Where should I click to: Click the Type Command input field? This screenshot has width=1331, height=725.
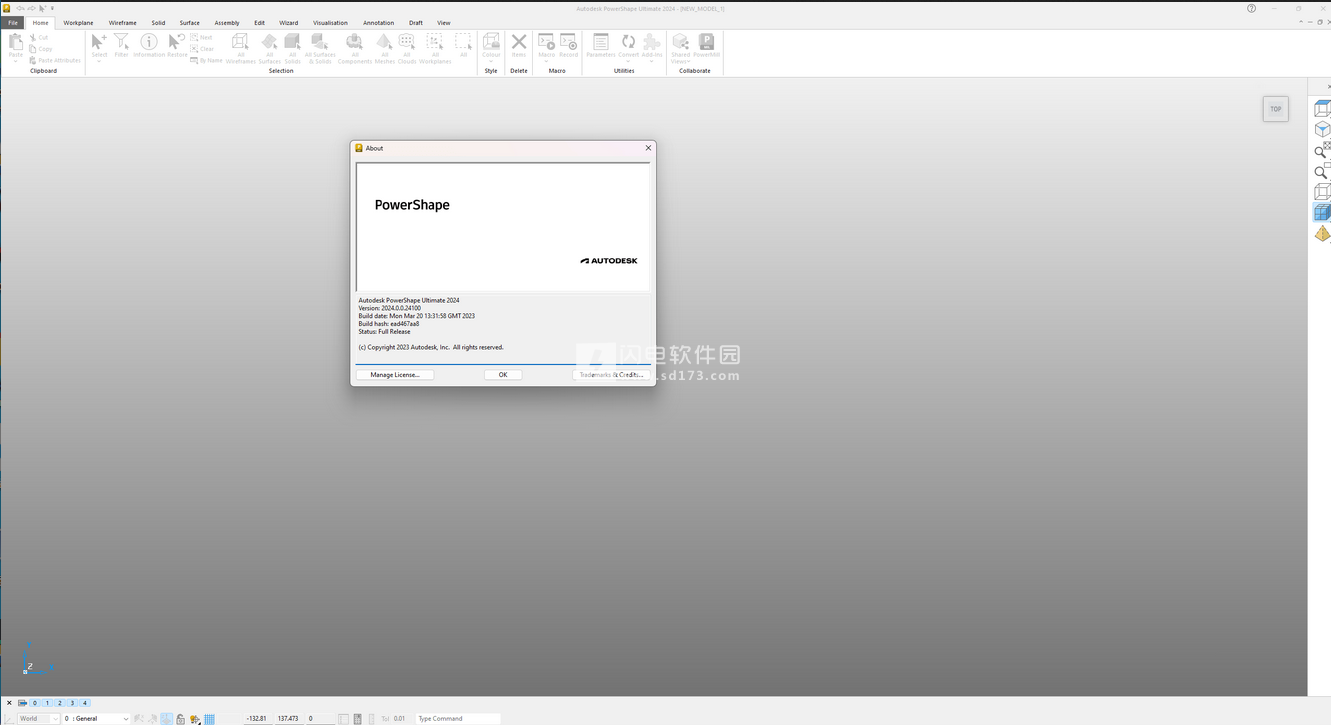(457, 719)
